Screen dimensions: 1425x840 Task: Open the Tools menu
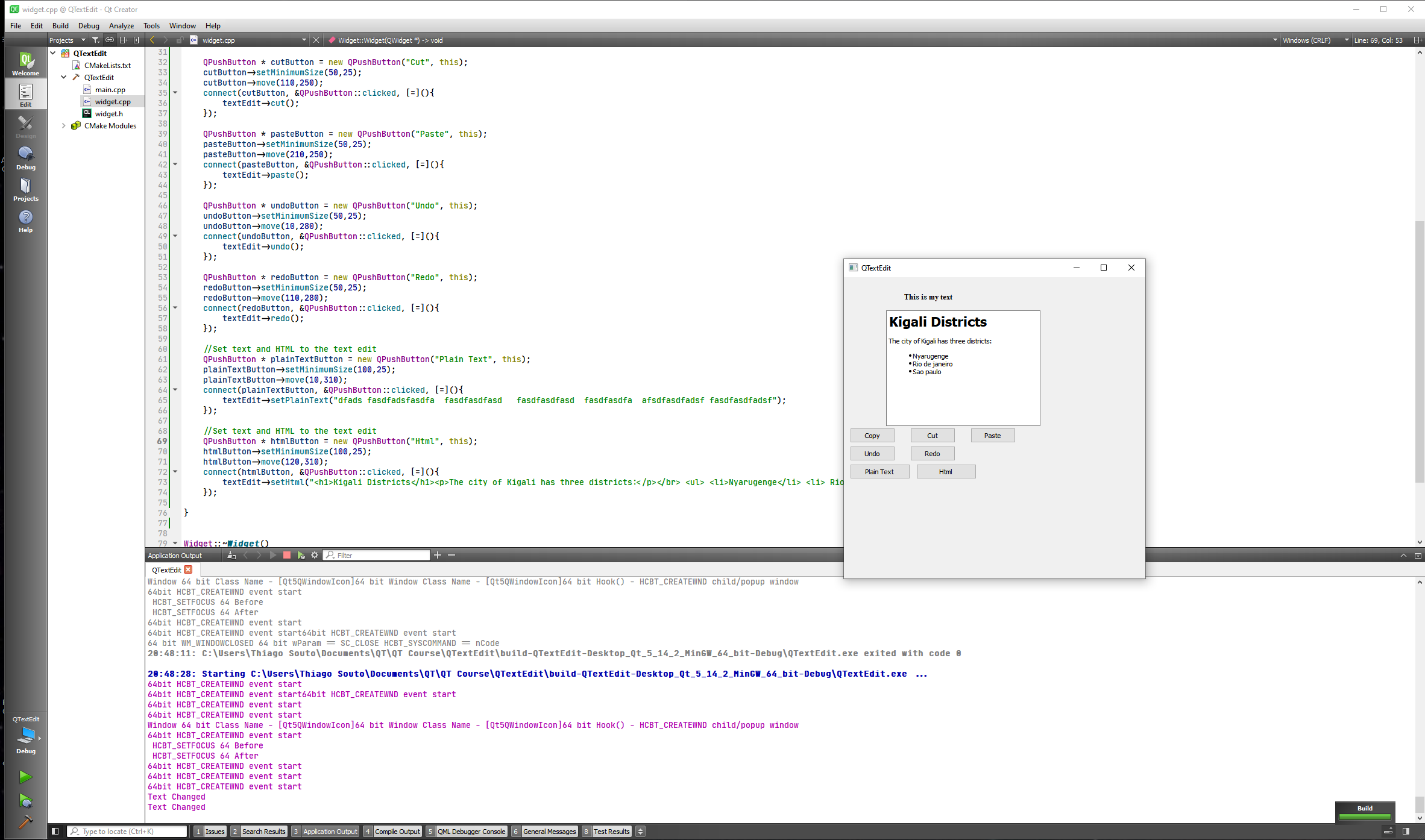point(151,25)
